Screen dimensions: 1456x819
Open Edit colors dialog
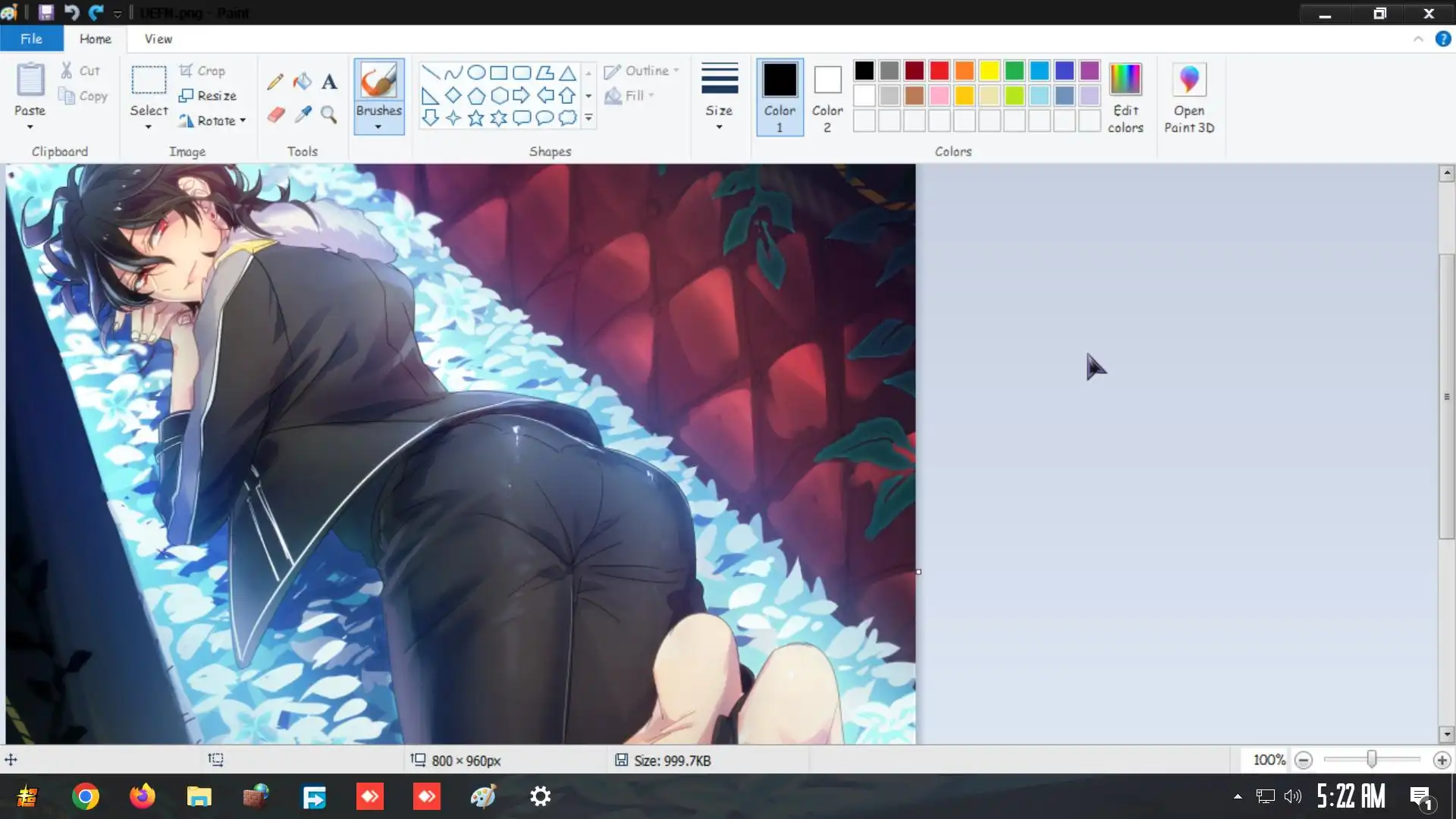[x=1125, y=97]
